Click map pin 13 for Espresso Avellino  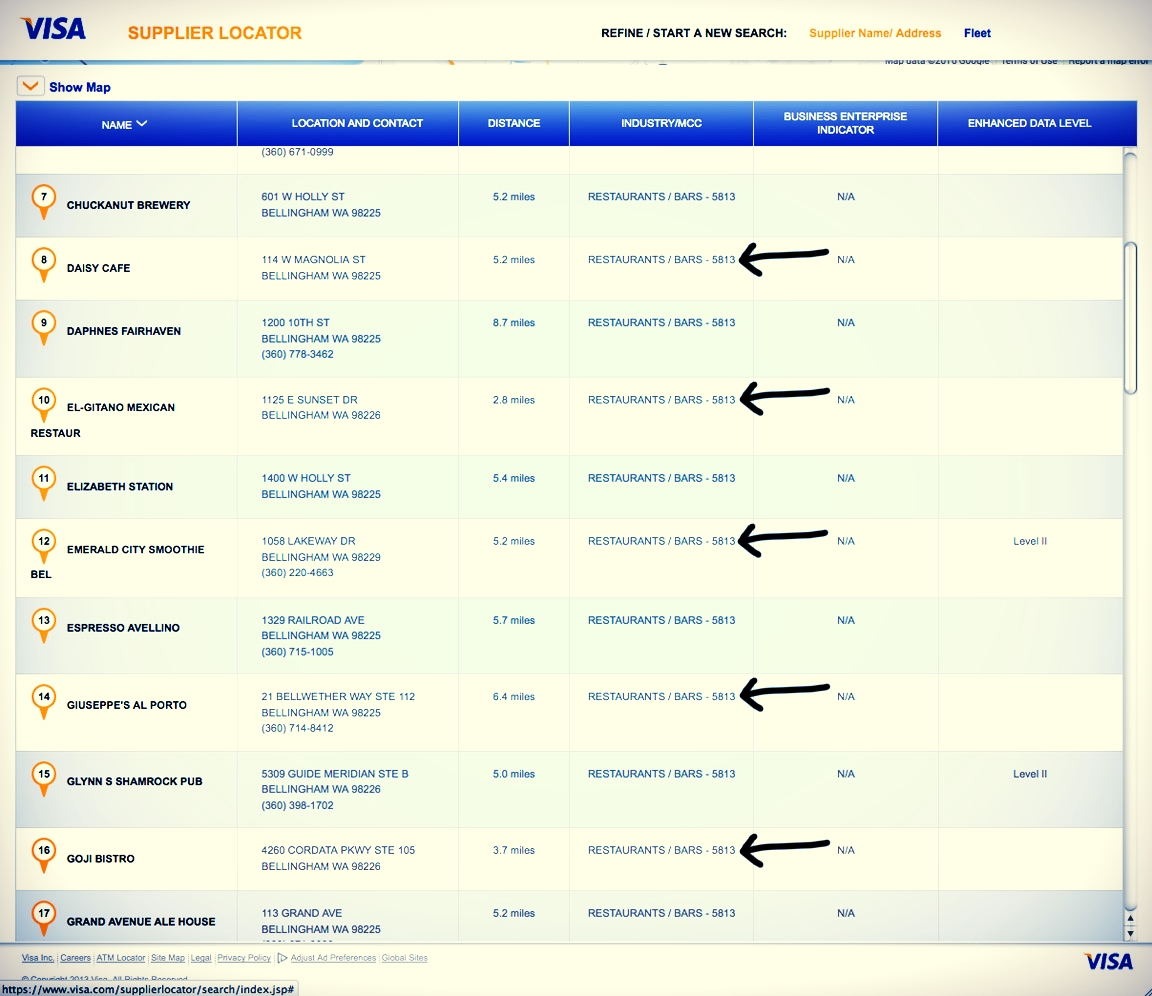[44, 626]
